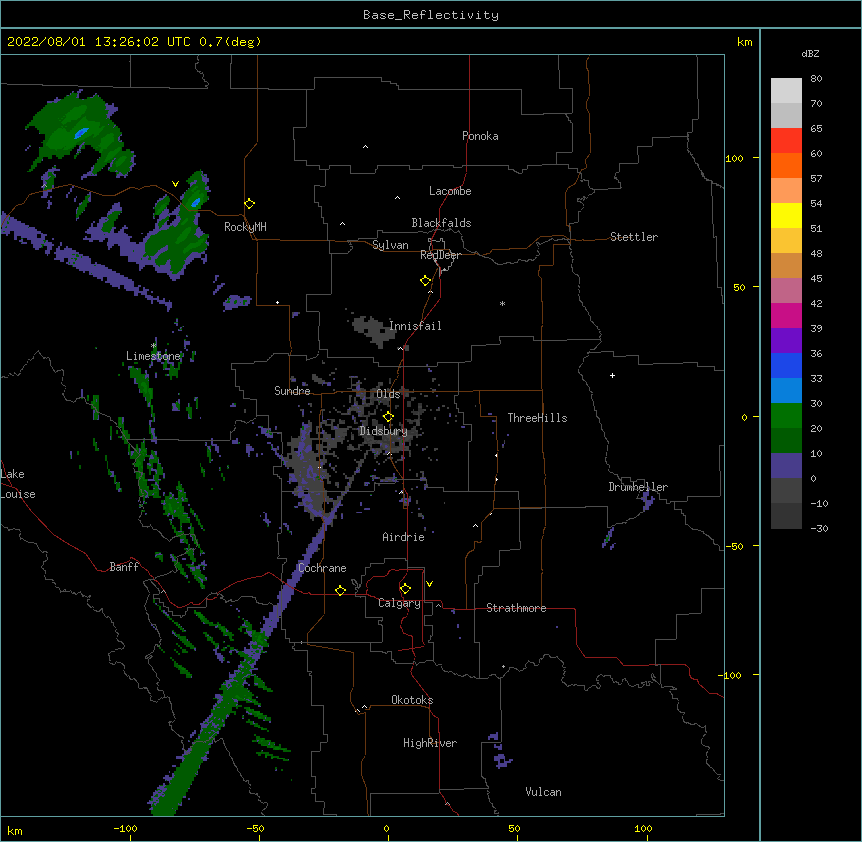Select the white plus marker north of Drumheller
Screen dimensions: 862x842
tap(612, 375)
